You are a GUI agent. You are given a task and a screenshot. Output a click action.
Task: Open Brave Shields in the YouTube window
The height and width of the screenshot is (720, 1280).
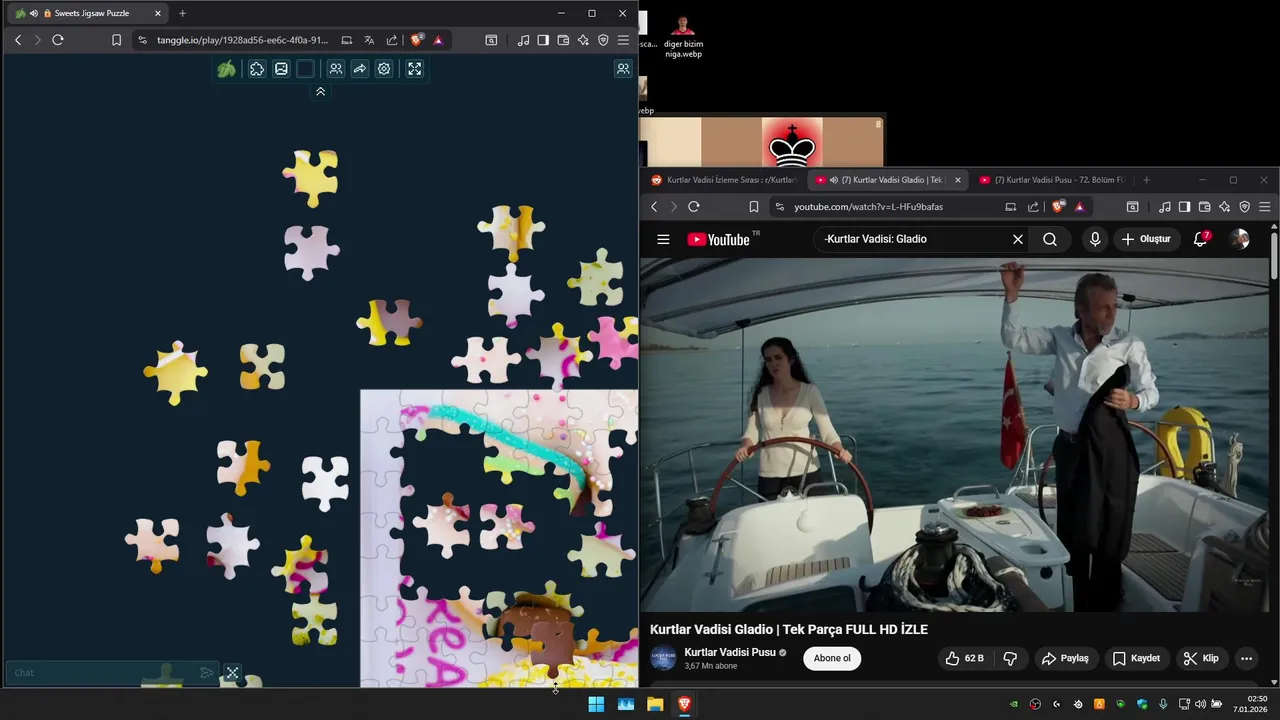tap(1058, 207)
